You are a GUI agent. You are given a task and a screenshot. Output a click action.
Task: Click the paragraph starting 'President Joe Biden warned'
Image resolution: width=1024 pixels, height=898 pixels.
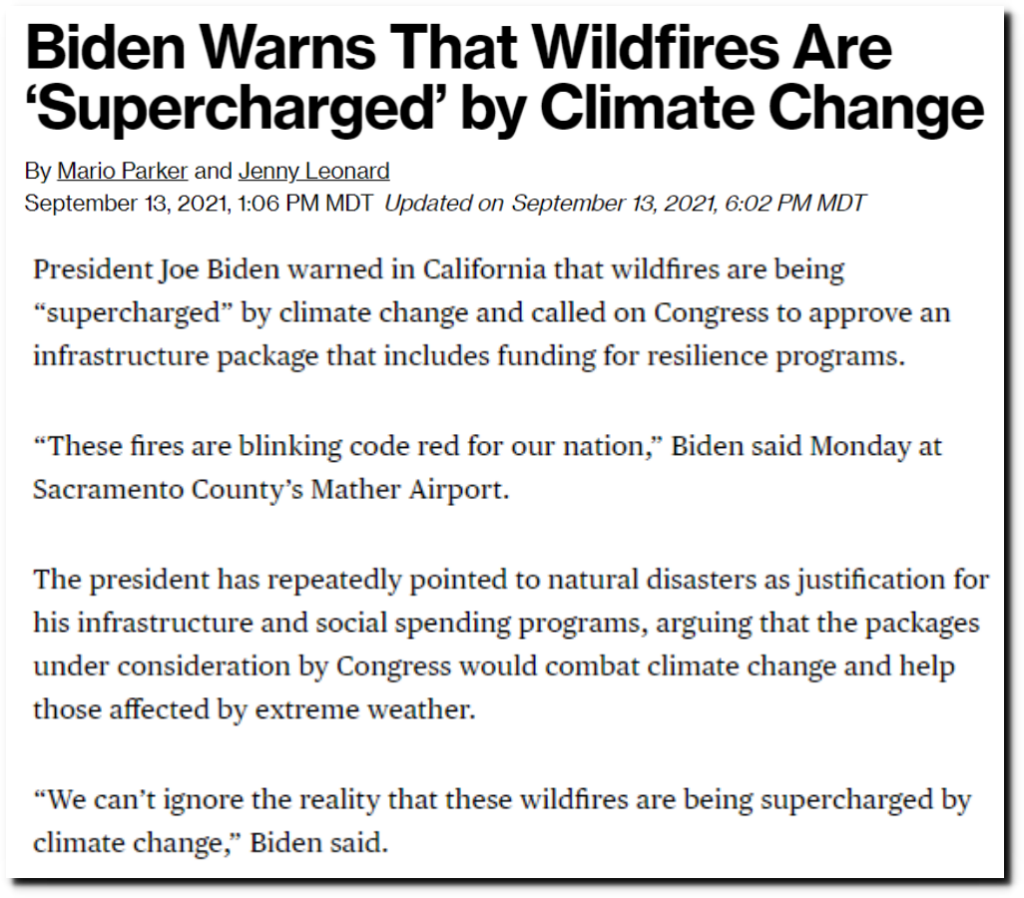pyautogui.click(x=492, y=313)
